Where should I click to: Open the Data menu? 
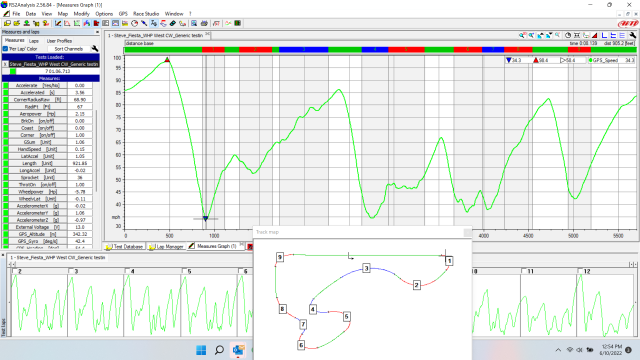(31, 13)
